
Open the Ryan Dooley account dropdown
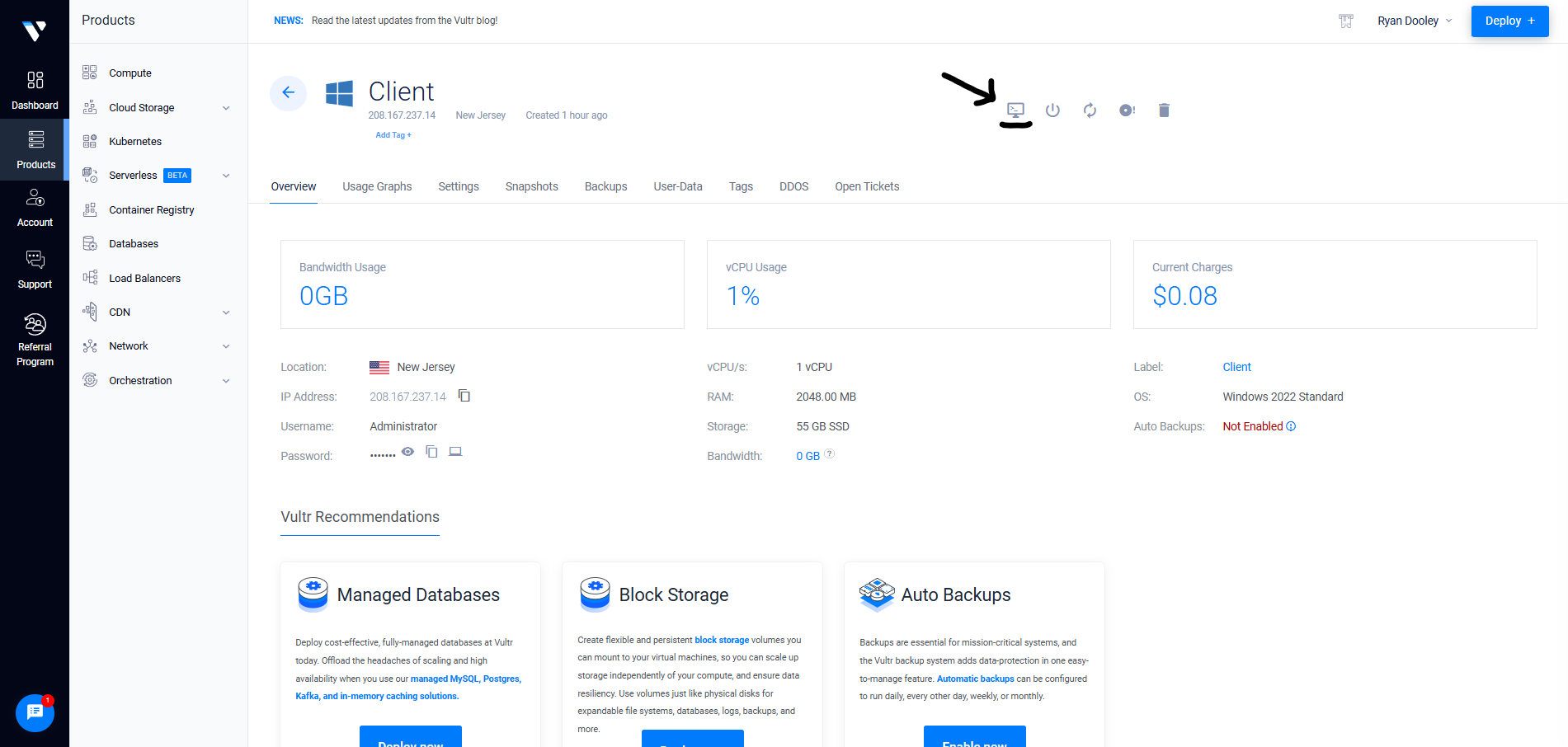(x=1415, y=21)
